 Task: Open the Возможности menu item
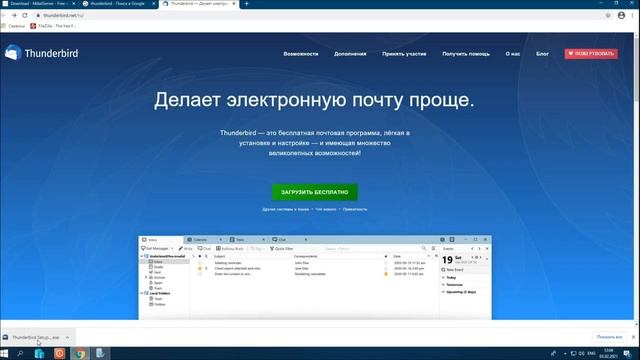click(x=301, y=54)
